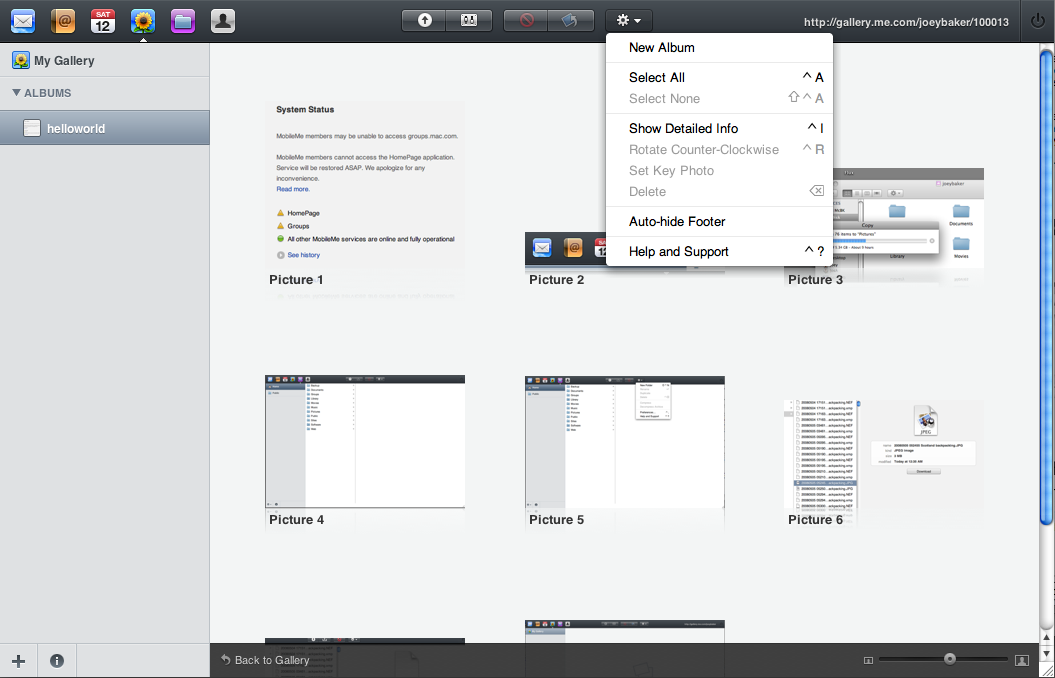The width and height of the screenshot is (1055, 678).
Task: Open the Contacts address book icon
Action: coord(63,21)
